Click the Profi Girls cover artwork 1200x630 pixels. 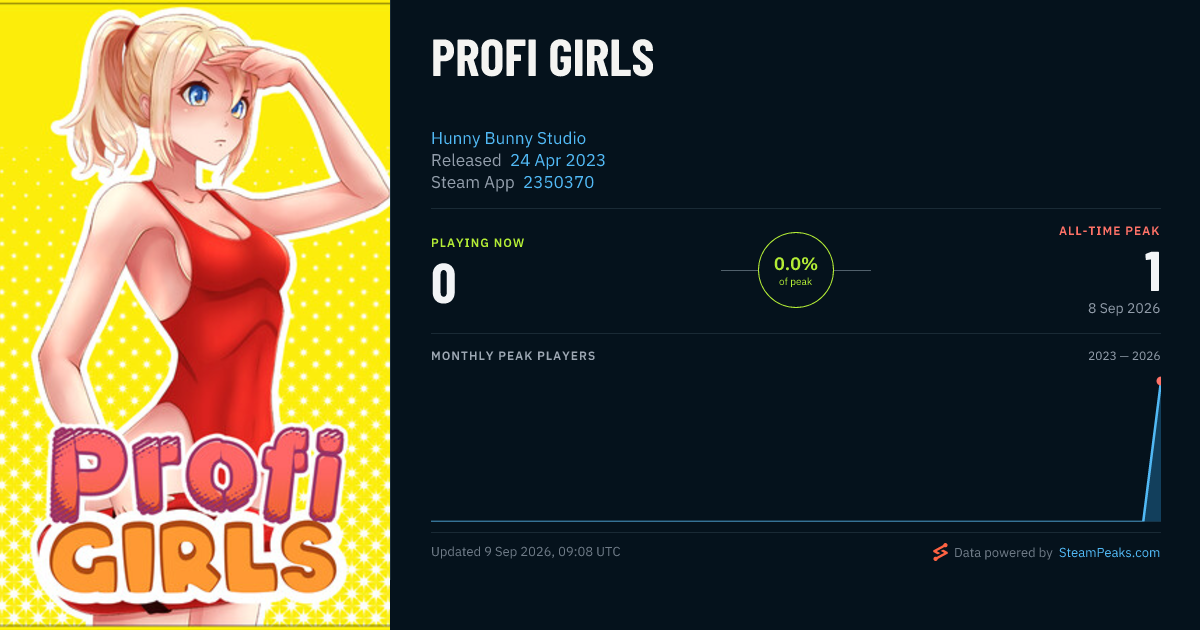point(195,315)
